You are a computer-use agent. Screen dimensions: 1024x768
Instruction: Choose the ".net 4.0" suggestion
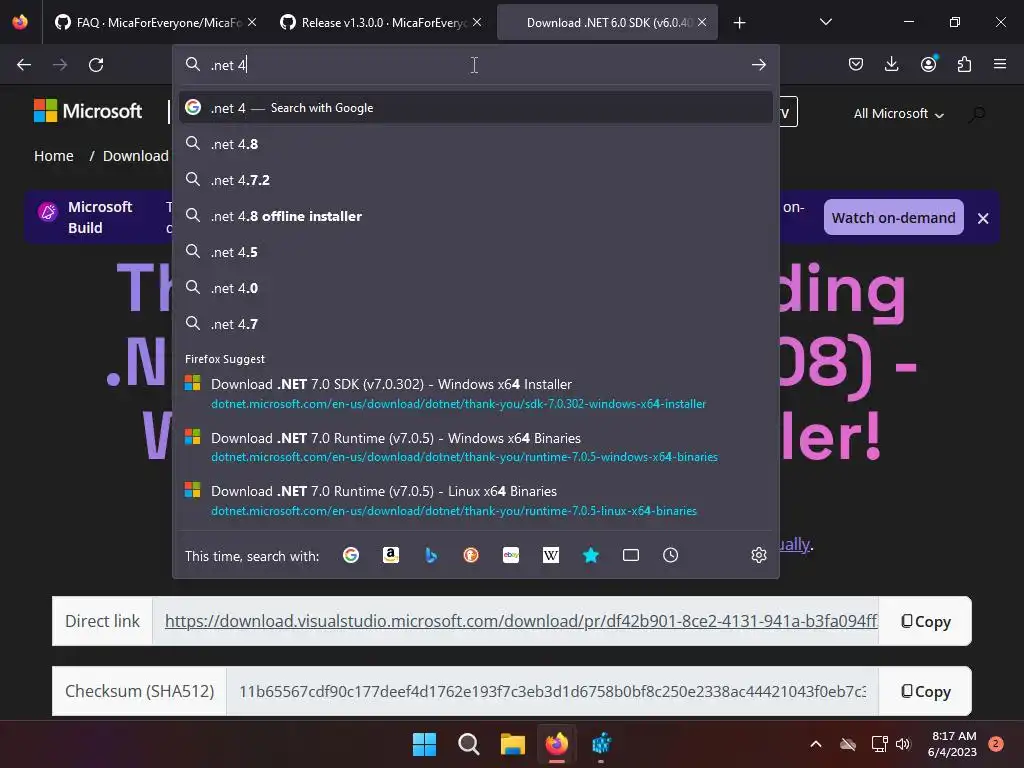point(475,288)
